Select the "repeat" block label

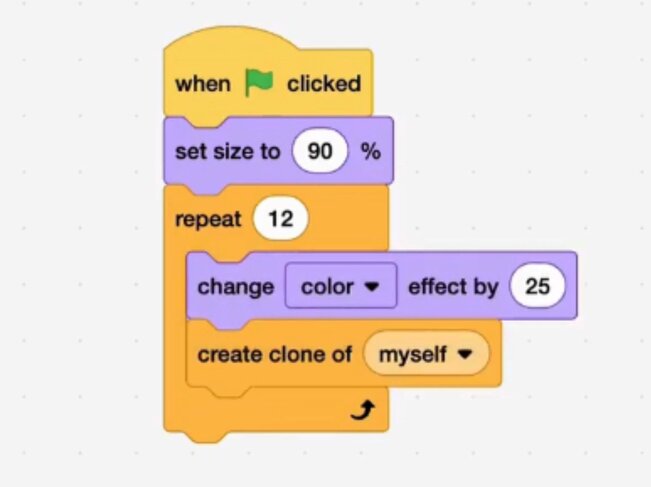(x=208, y=220)
